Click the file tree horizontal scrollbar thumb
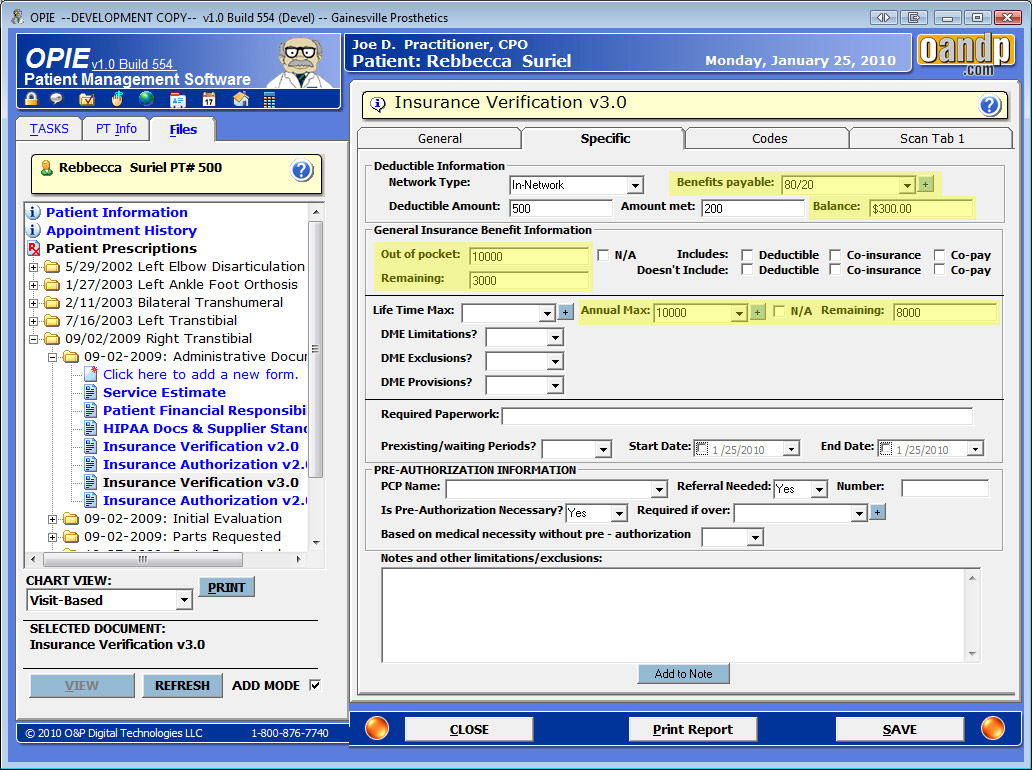This screenshot has height=770, width=1032. pyautogui.click(x=143, y=559)
